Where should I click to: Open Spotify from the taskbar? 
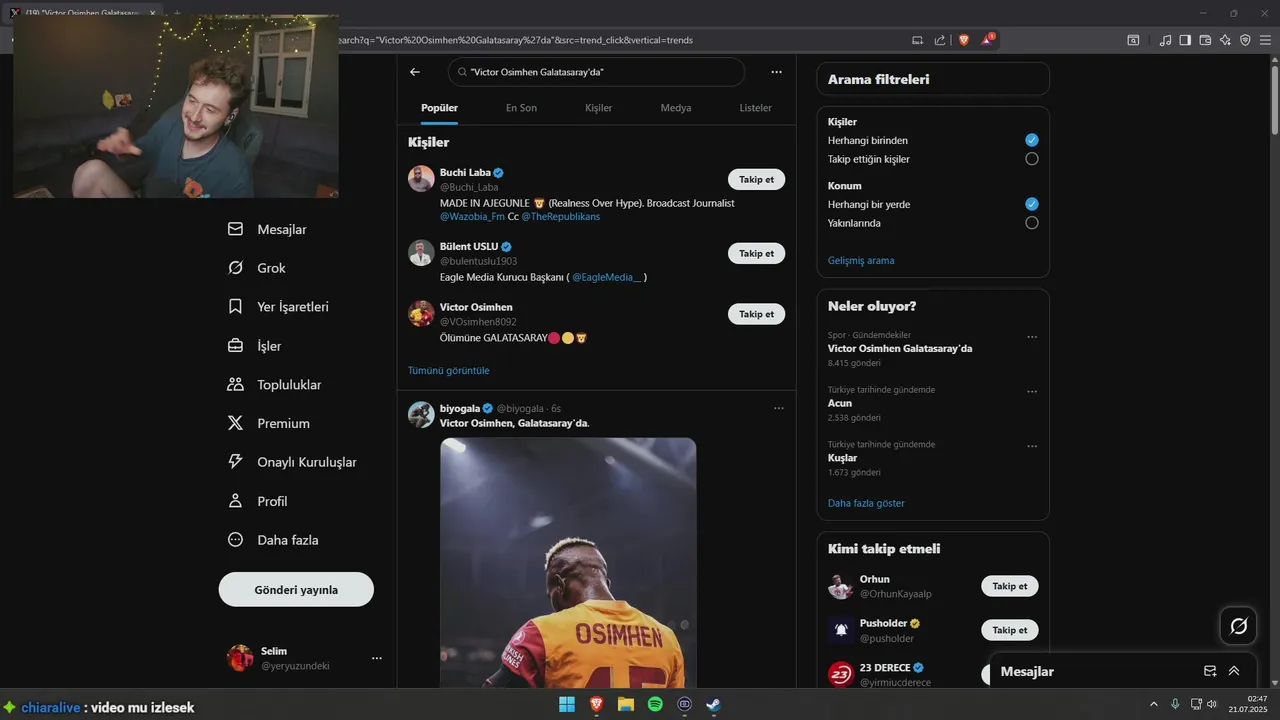655,704
